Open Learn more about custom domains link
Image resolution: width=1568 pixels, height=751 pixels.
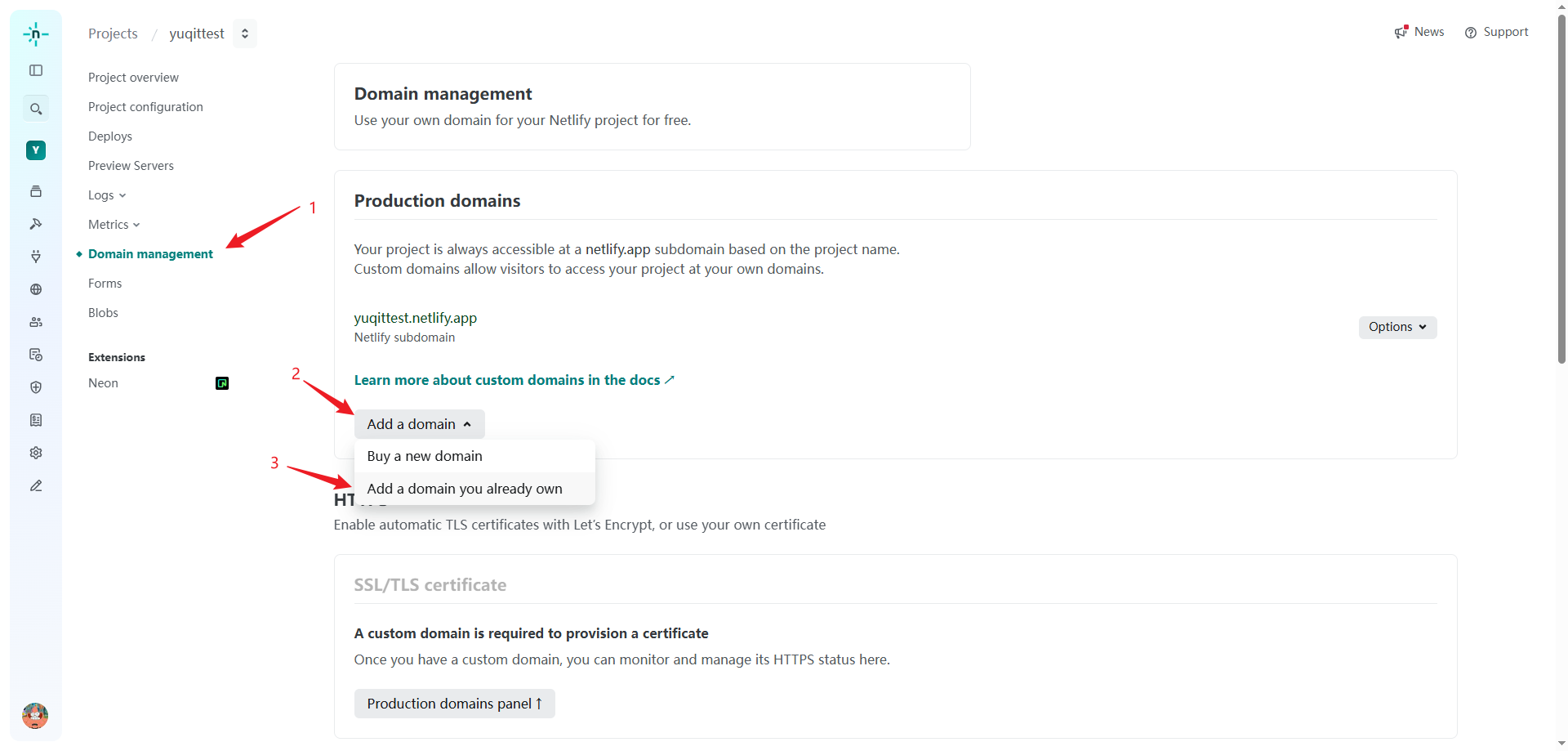514,380
